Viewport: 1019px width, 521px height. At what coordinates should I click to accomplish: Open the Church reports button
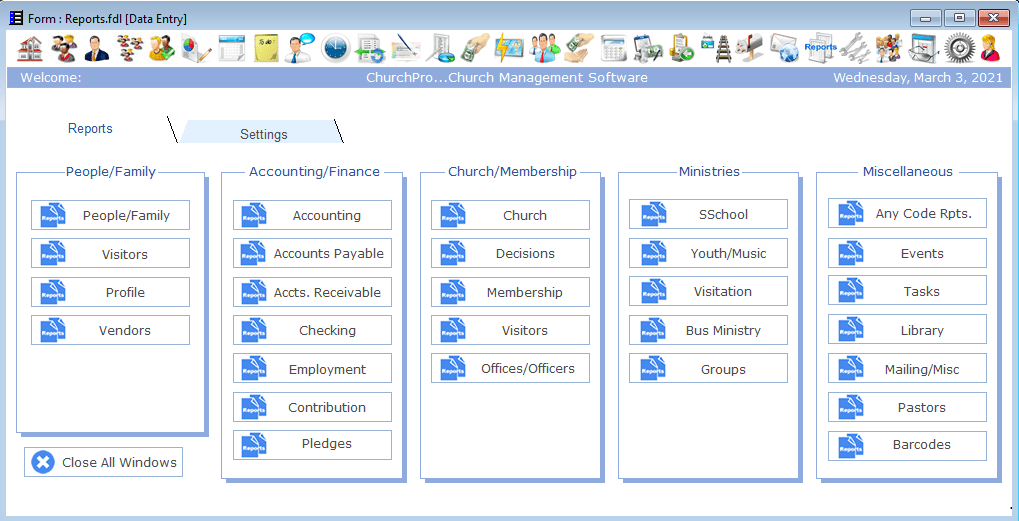510,215
